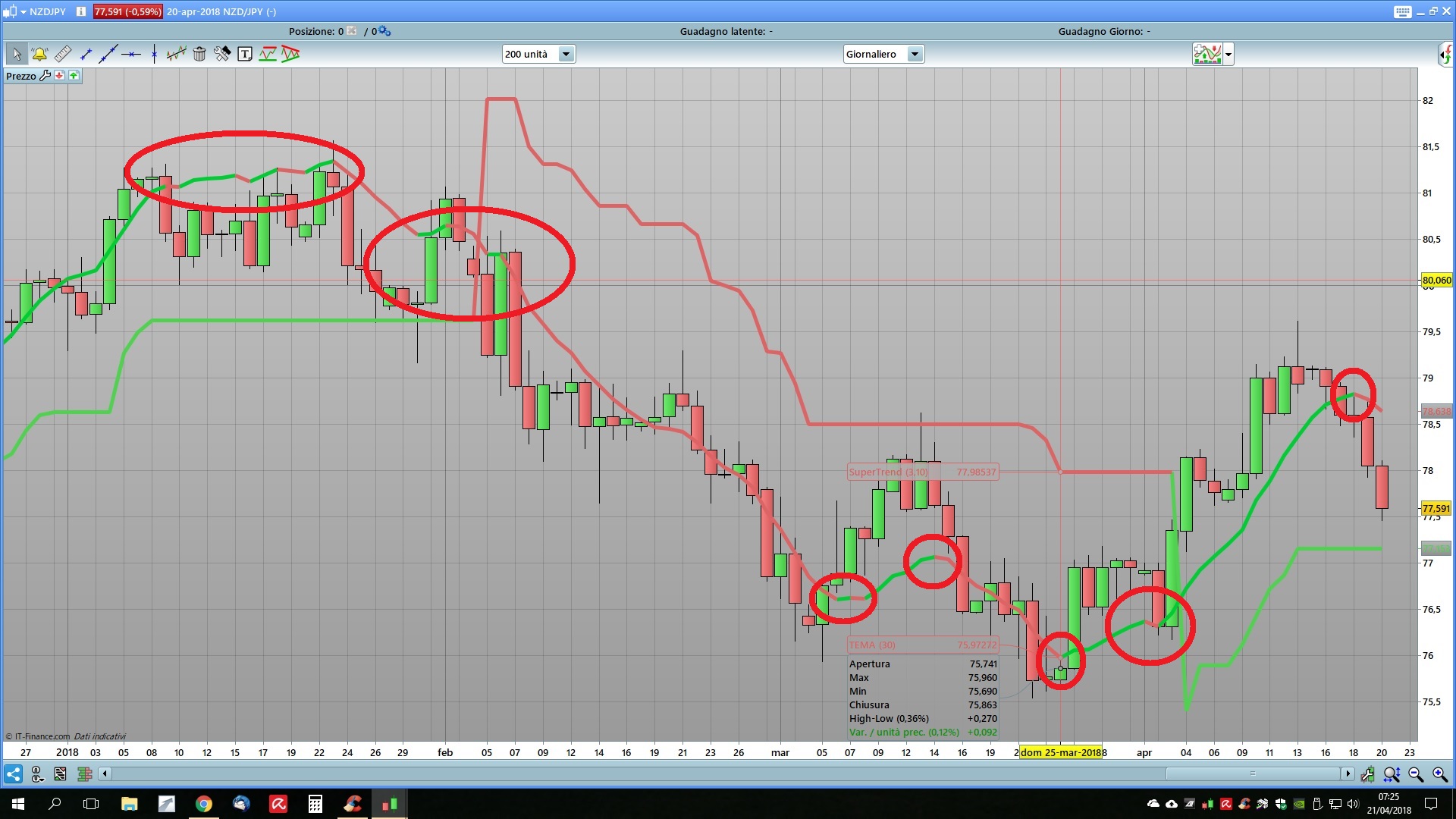Click the red-green triangle pattern tool
Viewport: 1456px width, 819px height.
[x=290, y=54]
